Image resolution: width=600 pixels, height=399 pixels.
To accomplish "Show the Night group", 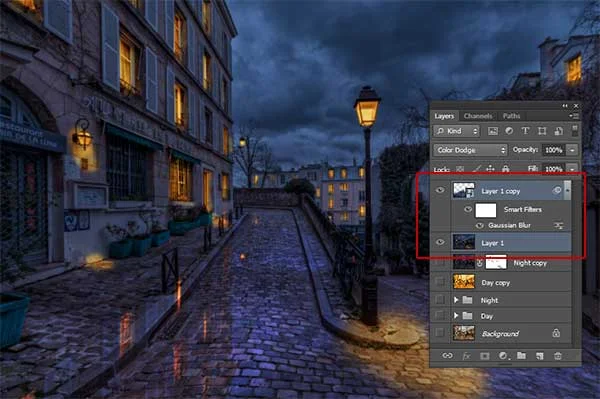I will [440, 300].
